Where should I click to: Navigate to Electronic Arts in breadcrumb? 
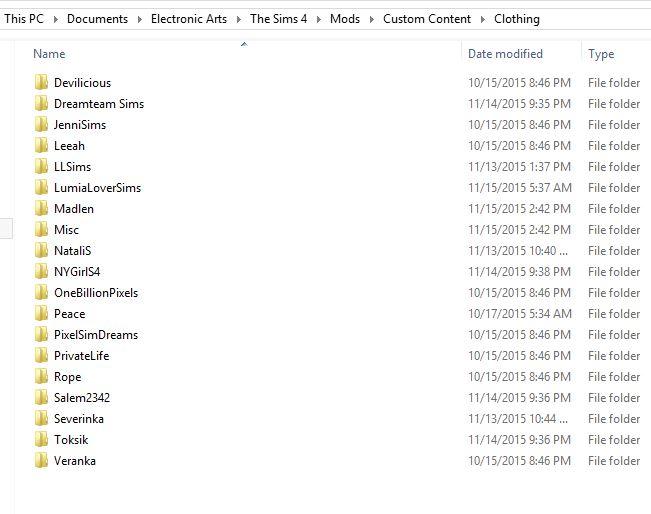click(189, 19)
